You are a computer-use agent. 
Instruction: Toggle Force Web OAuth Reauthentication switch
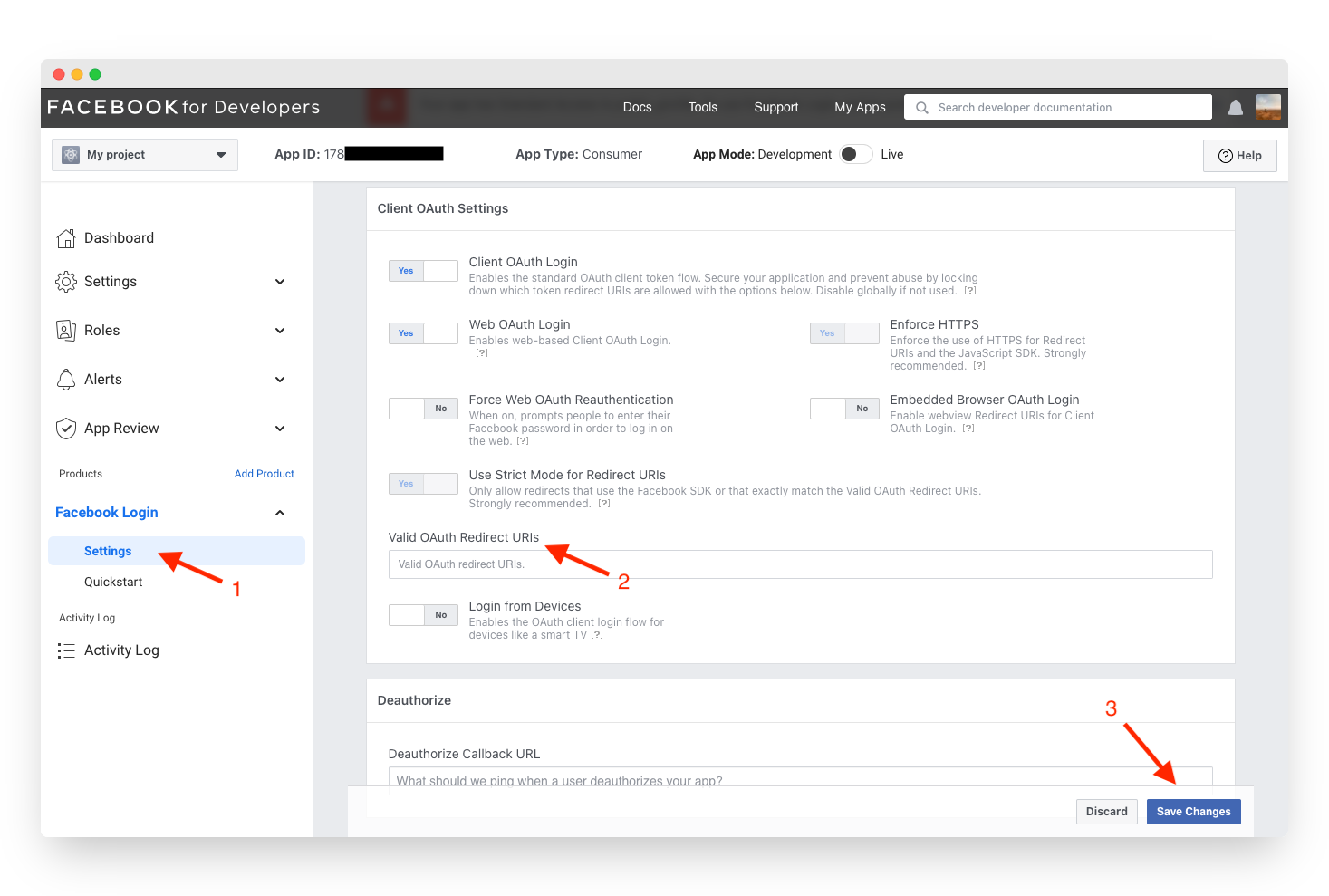click(423, 409)
